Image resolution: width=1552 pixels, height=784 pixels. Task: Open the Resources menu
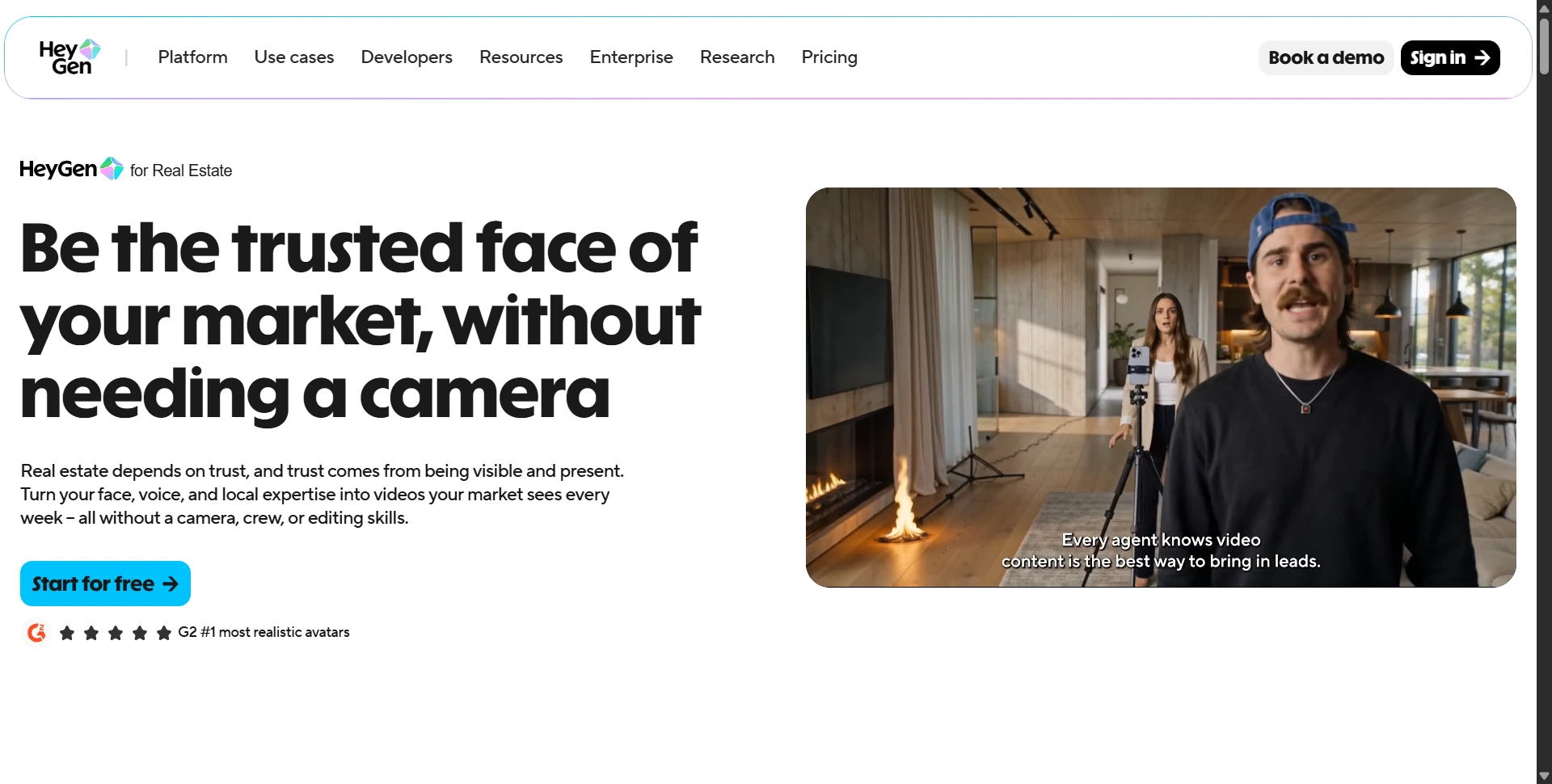click(x=521, y=57)
